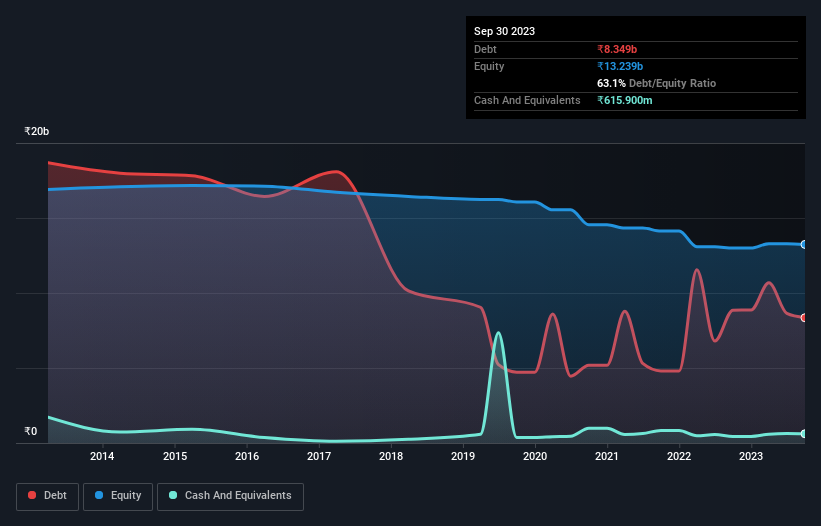Click the 2019 cash spike peak

click(x=498, y=333)
